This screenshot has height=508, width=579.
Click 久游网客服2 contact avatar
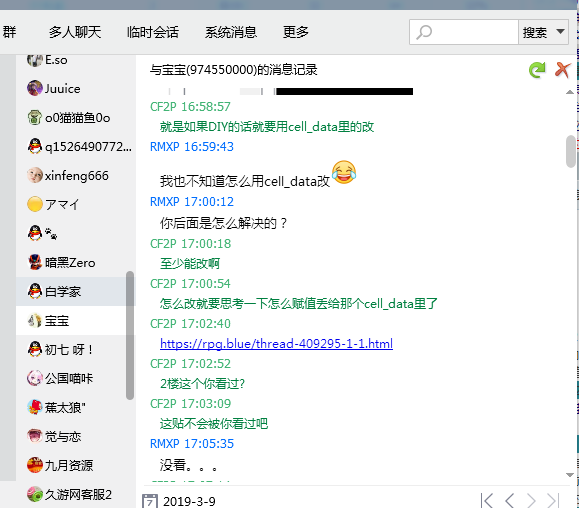[35, 494]
